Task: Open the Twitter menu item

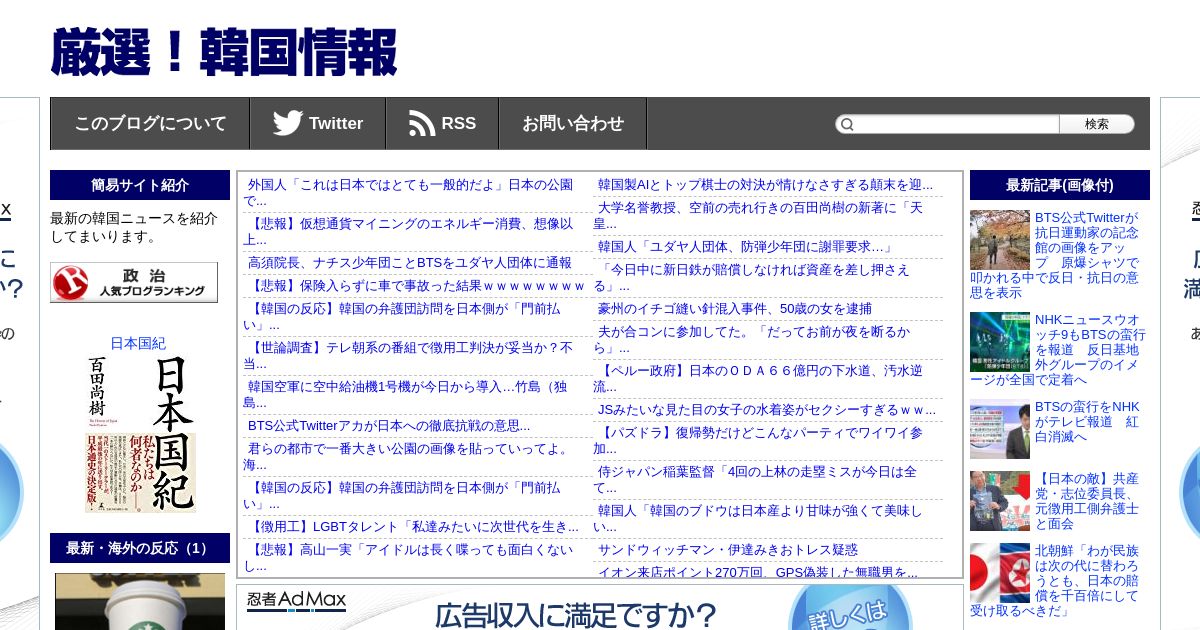Action: pyautogui.click(x=318, y=123)
